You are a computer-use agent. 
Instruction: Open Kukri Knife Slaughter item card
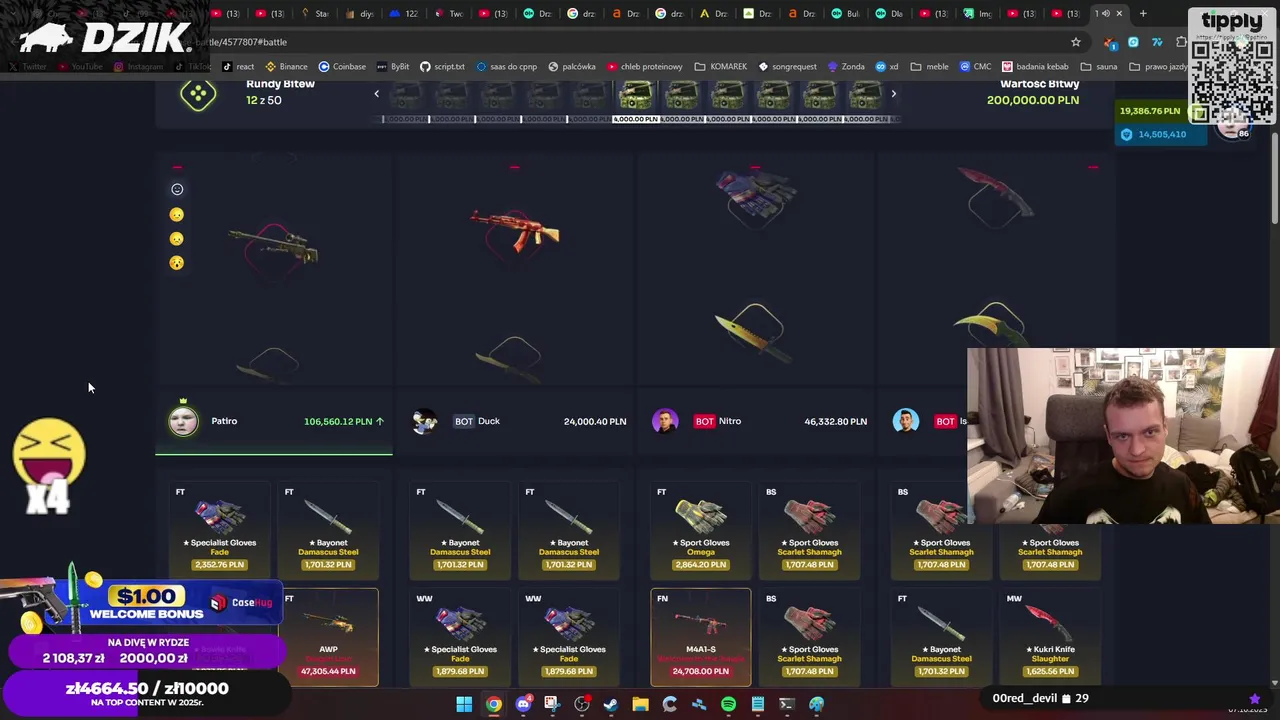[x=1050, y=637]
